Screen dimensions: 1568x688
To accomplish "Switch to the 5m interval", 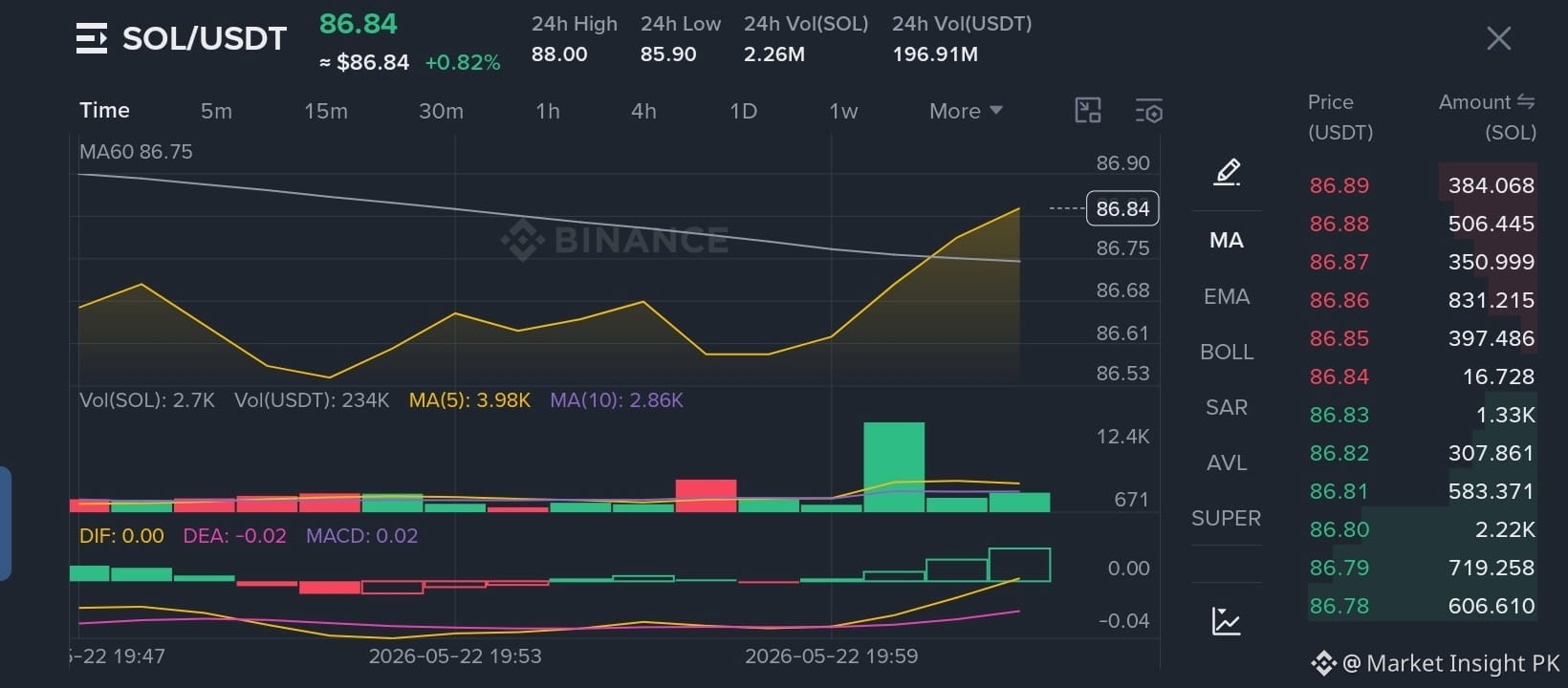I will pos(216,111).
